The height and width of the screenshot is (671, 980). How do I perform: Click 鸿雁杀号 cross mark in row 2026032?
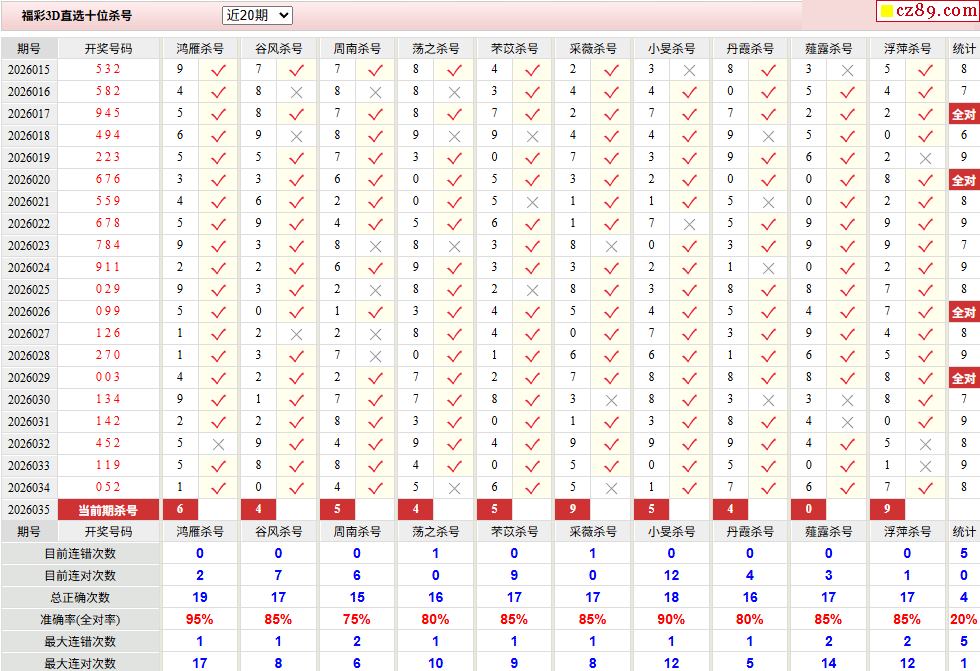(218, 445)
